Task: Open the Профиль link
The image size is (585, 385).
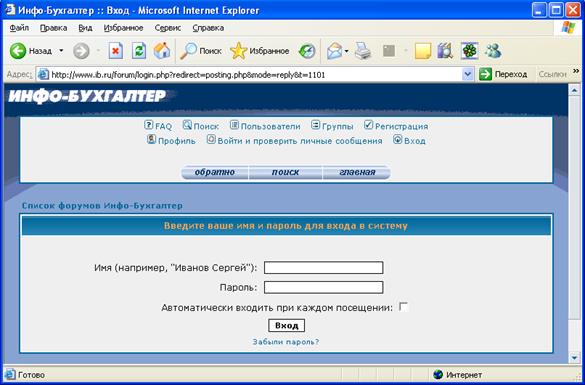Action: [177, 141]
